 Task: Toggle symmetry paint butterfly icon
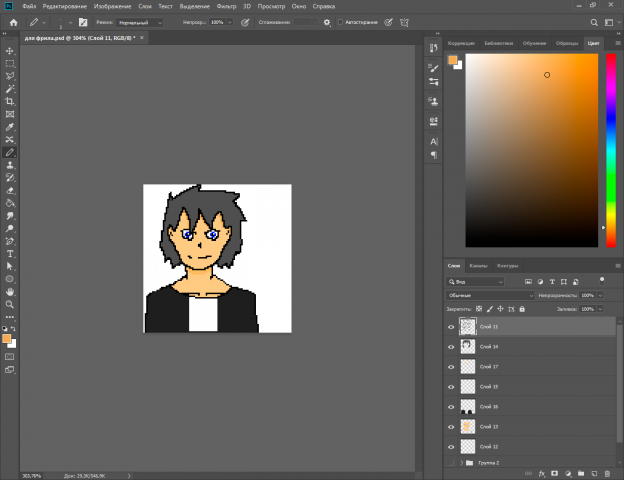404,23
